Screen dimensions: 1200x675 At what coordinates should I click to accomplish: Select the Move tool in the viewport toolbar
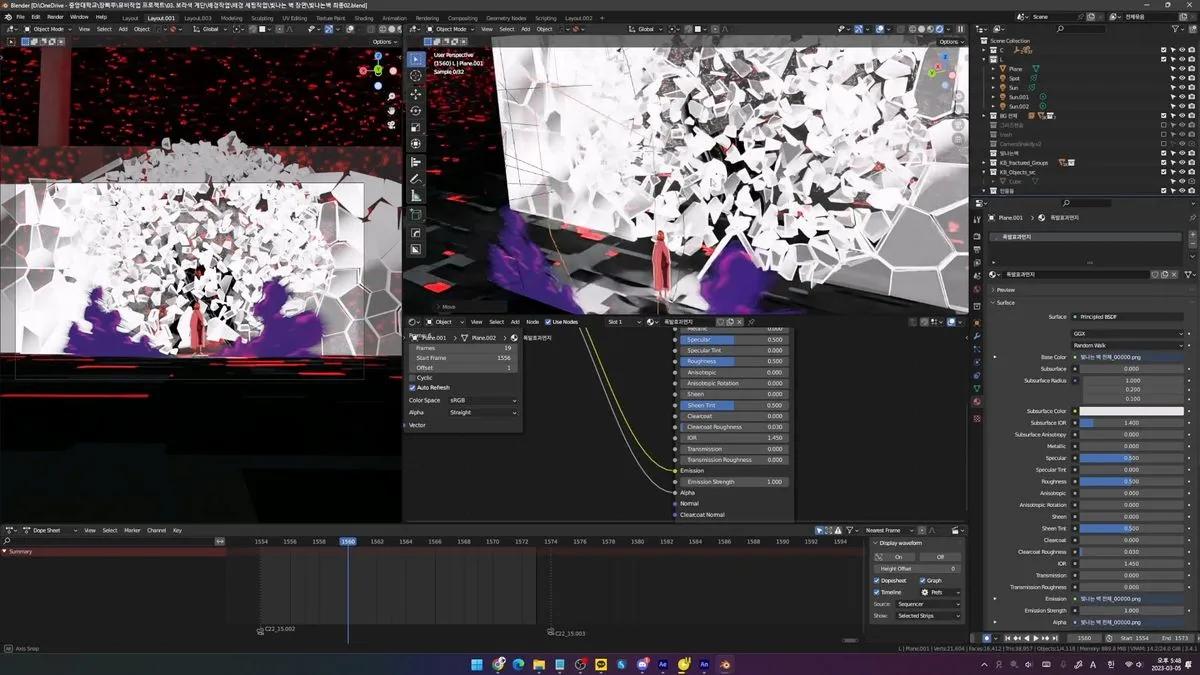[x=416, y=93]
